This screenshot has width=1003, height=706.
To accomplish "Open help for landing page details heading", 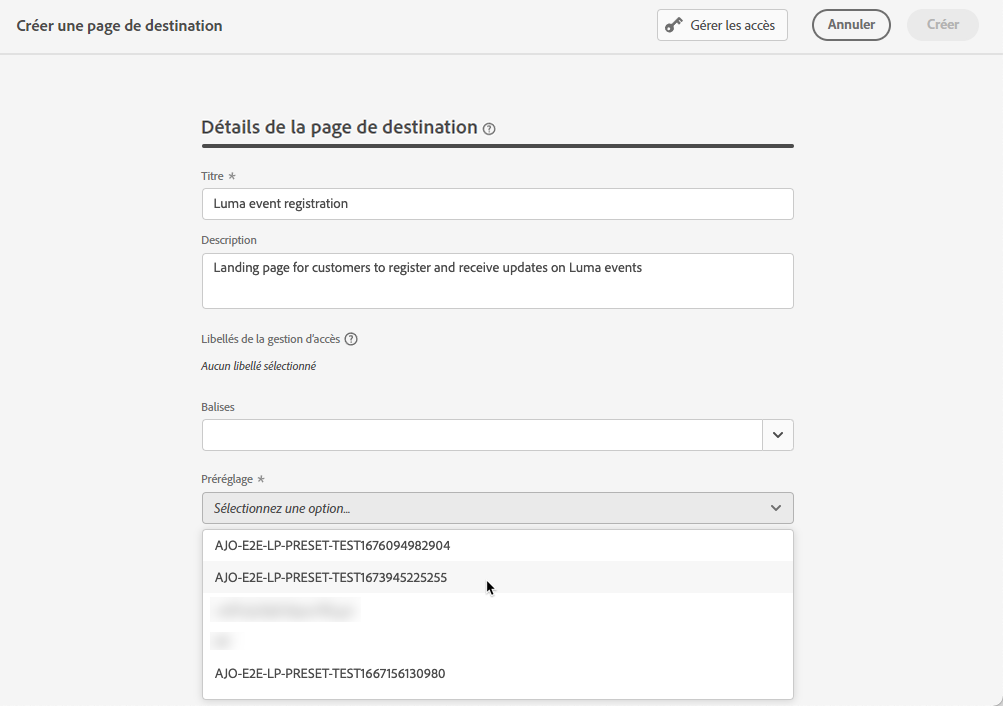I will coord(489,129).
